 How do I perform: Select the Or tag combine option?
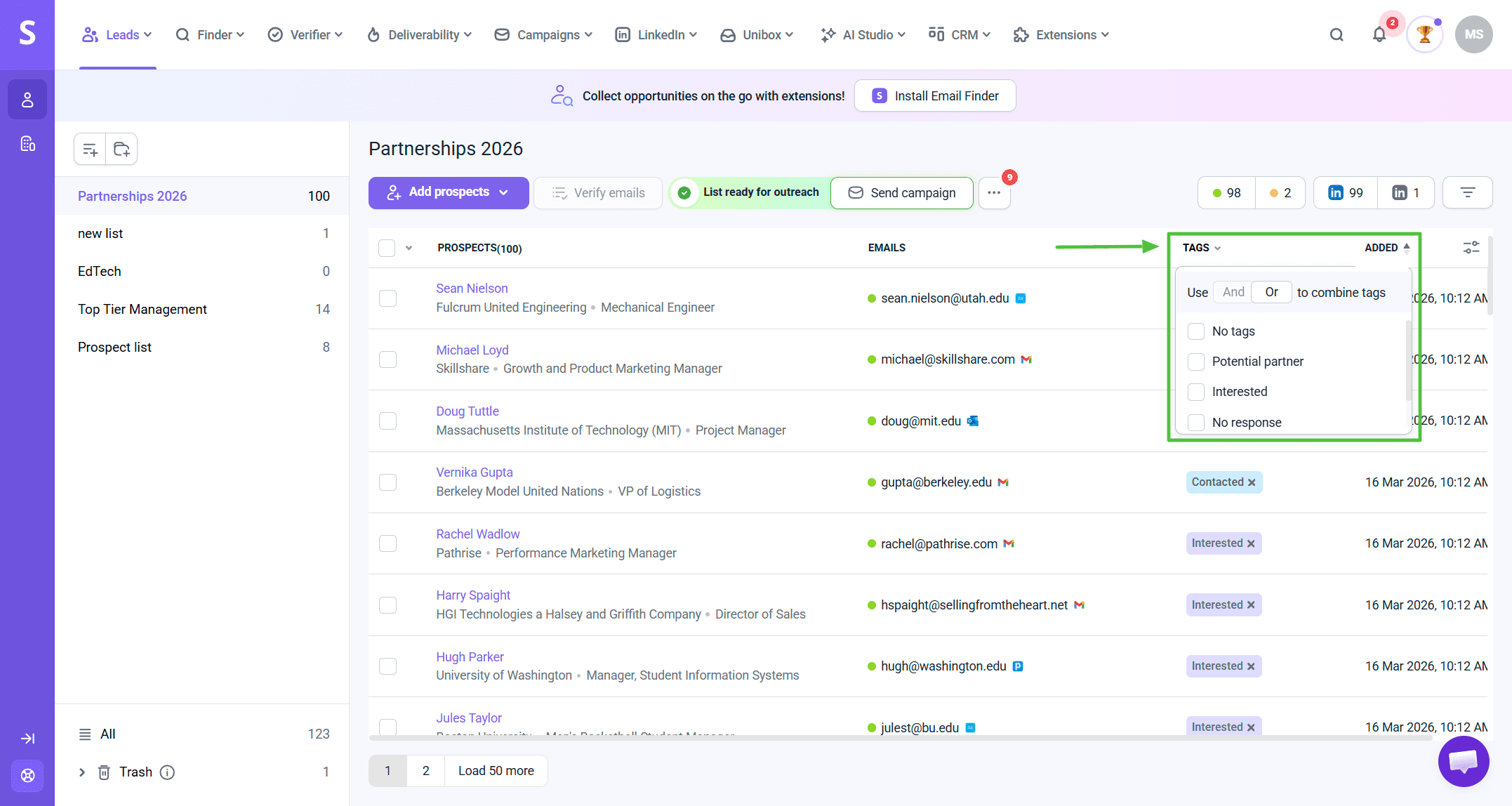coord(1271,292)
